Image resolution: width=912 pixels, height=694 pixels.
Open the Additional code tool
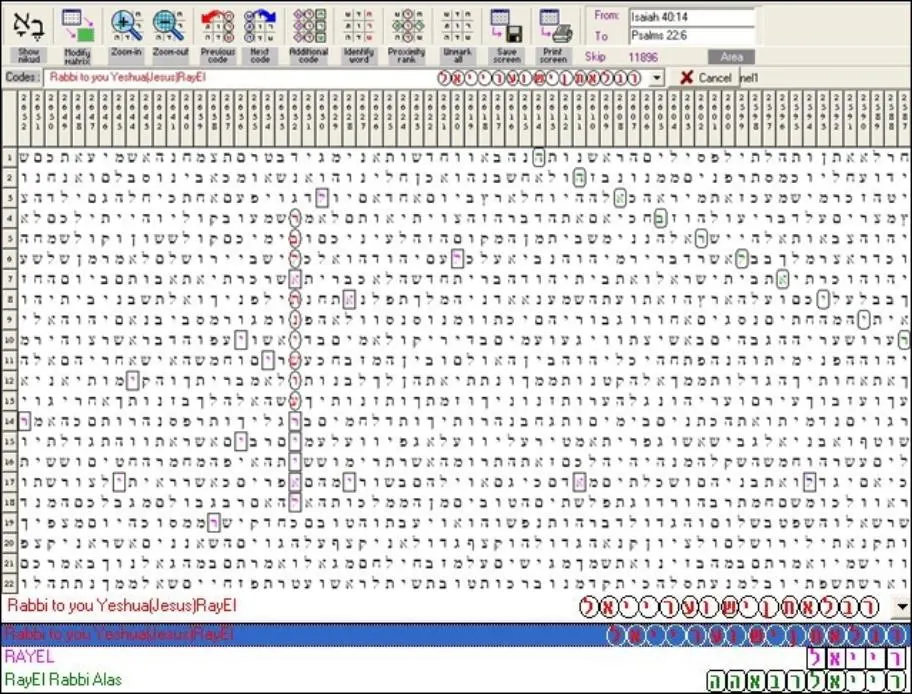click(309, 26)
